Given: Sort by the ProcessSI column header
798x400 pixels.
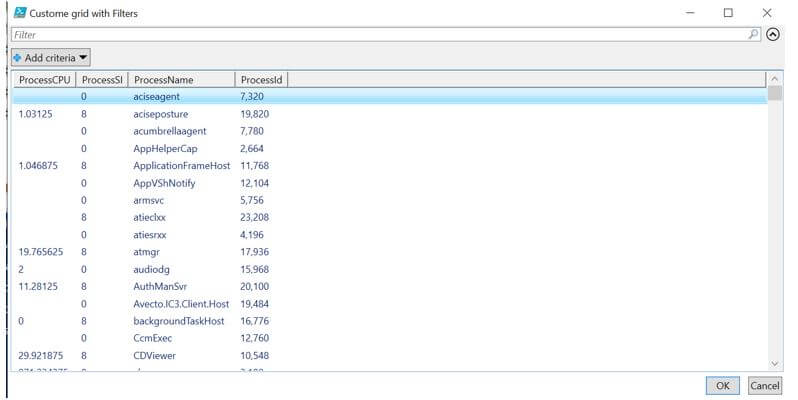Looking at the screenshot, I should click(x=102, y=80).
